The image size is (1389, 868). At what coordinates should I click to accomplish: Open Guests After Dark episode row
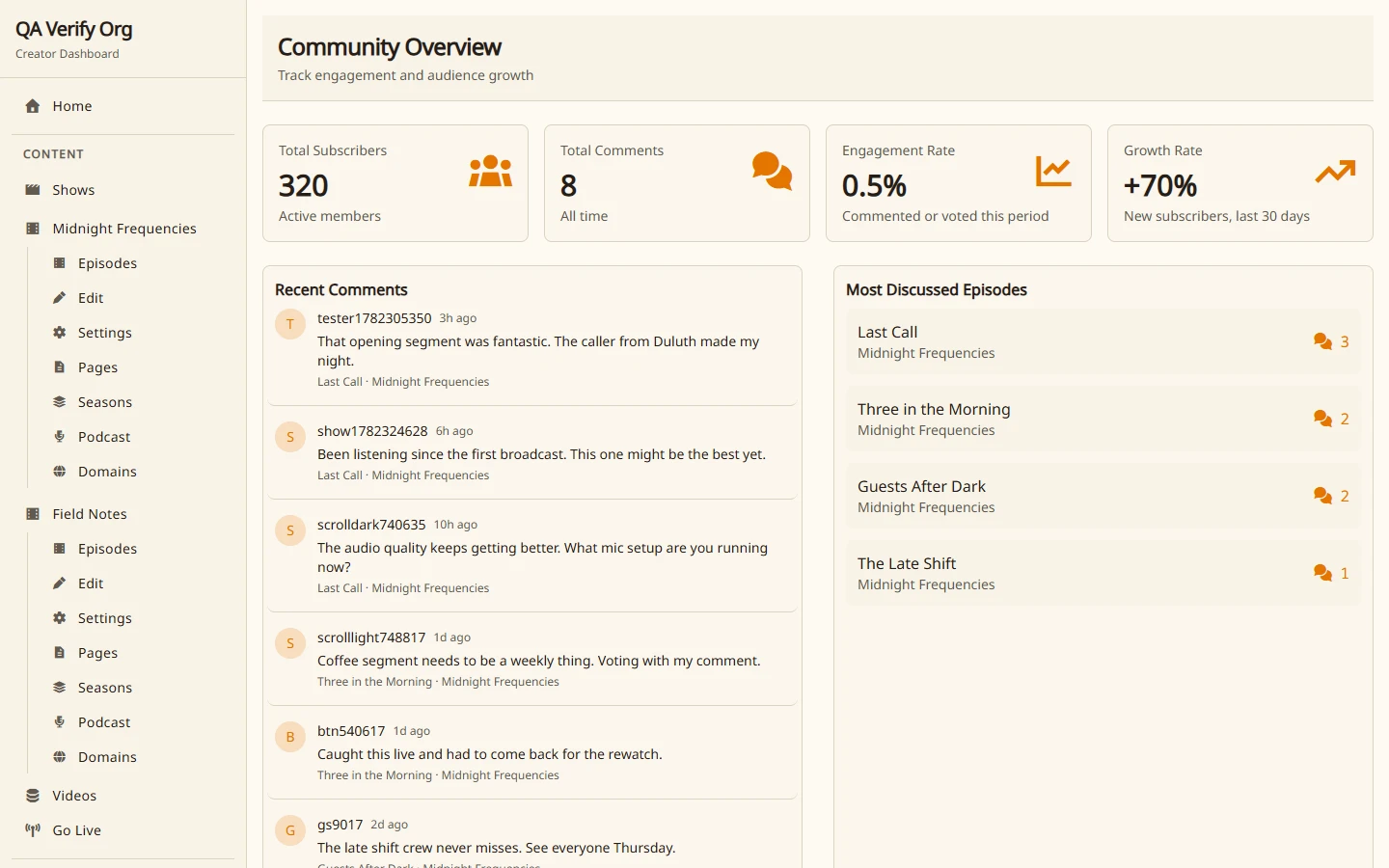coord(1103,496)
